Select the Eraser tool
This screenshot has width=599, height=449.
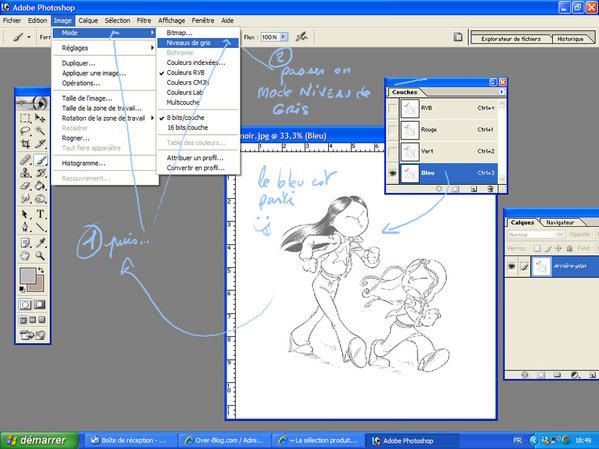[x=25, y=186]
